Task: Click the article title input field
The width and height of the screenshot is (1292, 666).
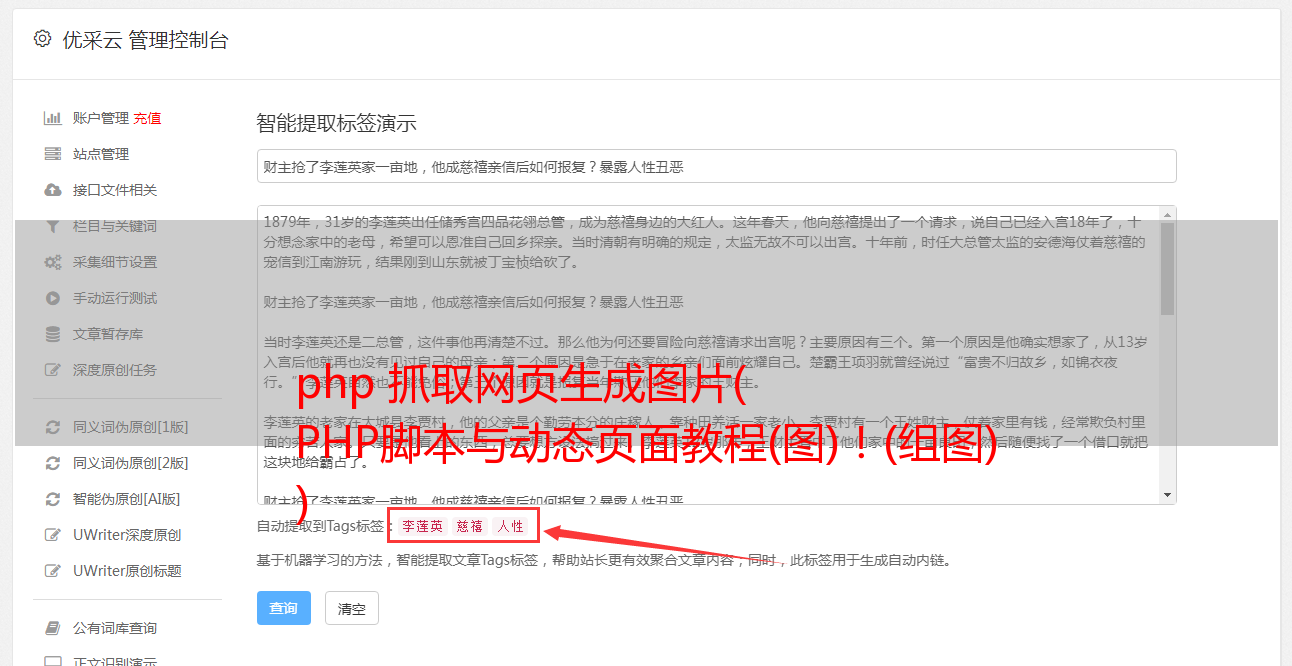Action: point(716,166)
